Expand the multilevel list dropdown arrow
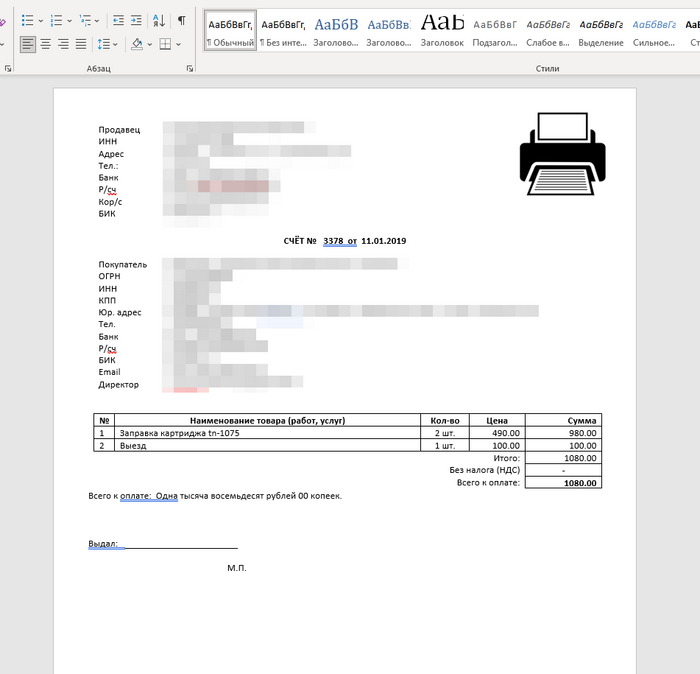The image size is (700, 674). coord(98,20)
